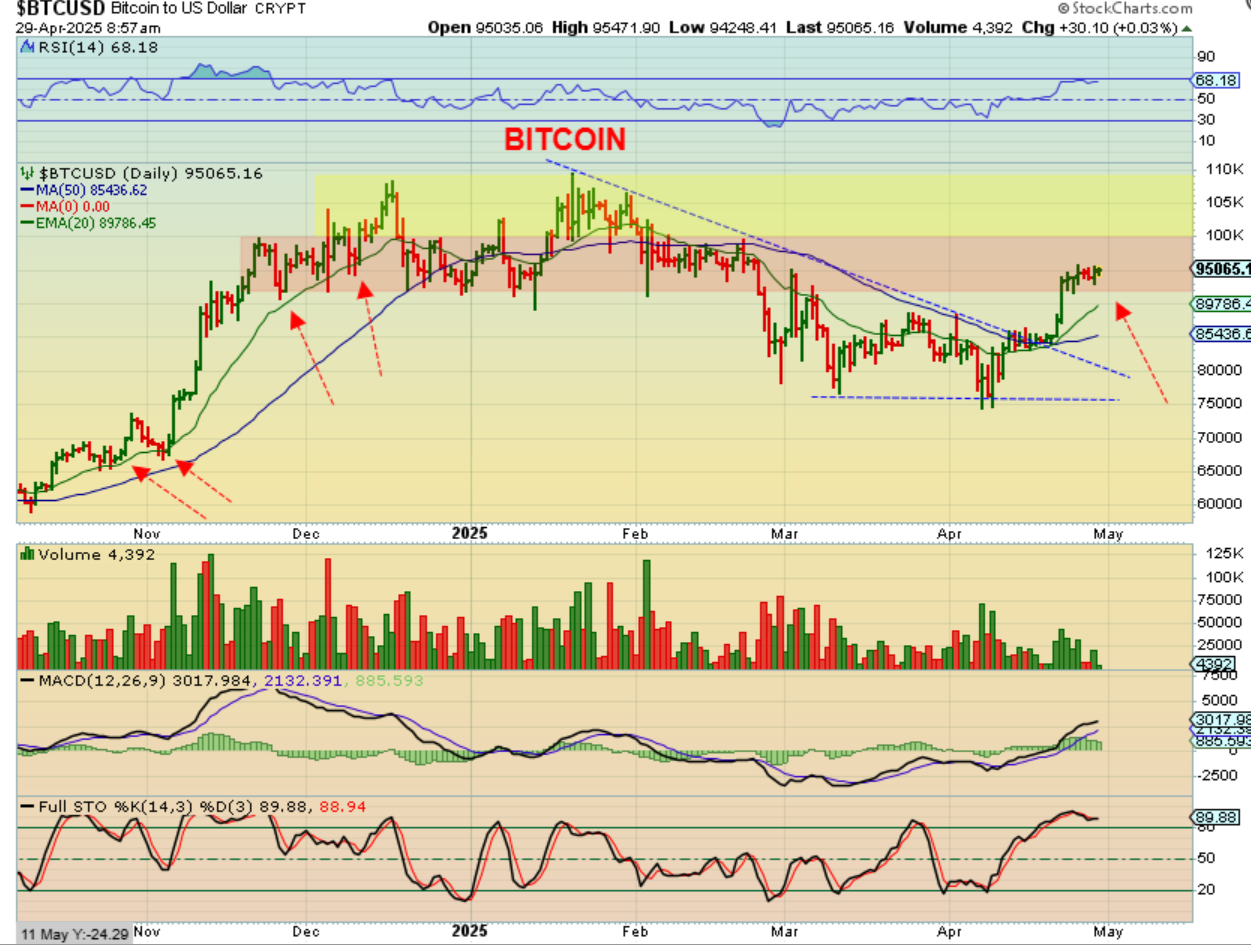
Task: Click the 'Volume 4,392' panel label
Action: pyautogui.click(x=96, y=554)
